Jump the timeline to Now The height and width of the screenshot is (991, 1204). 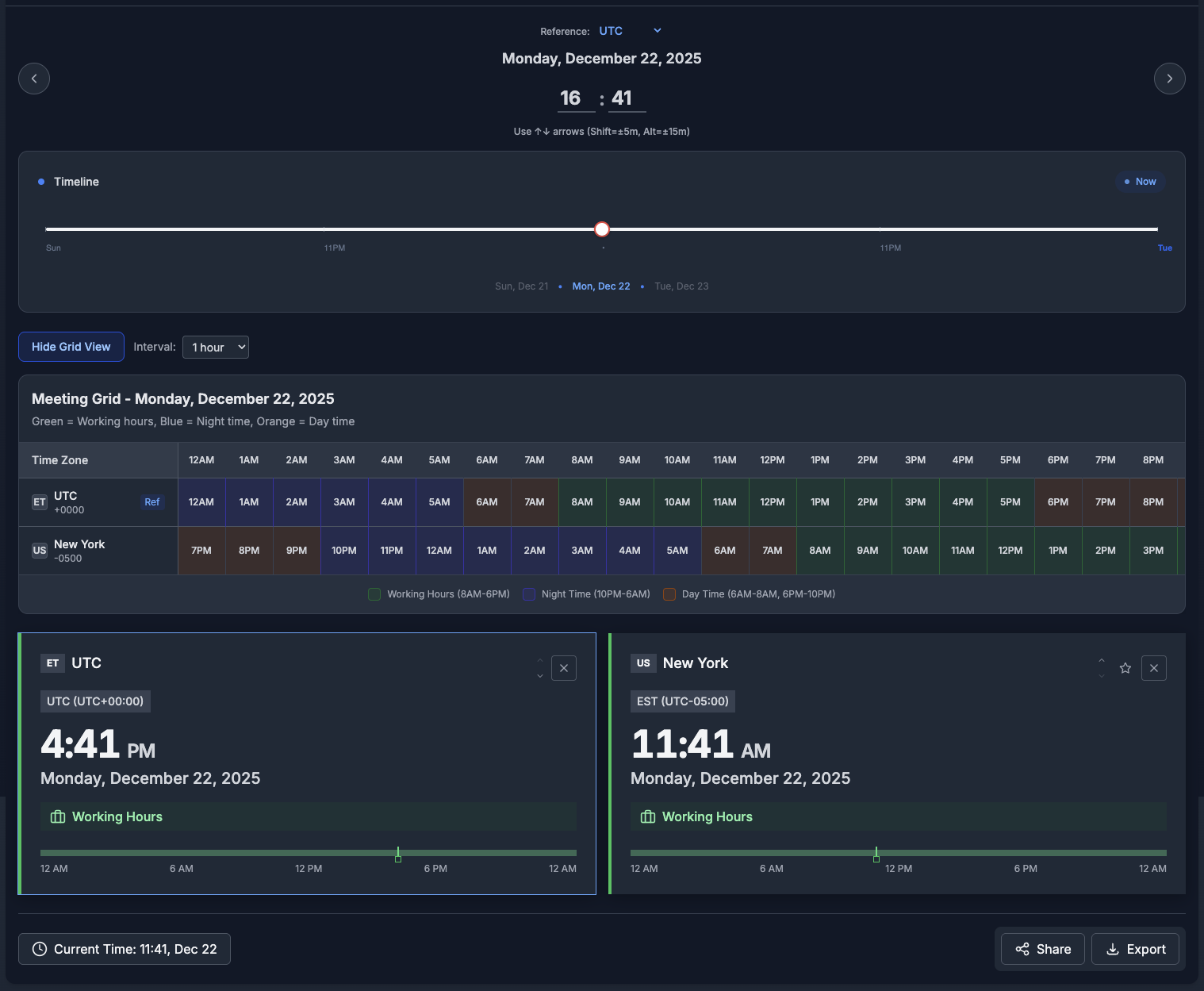(1140, 182)
